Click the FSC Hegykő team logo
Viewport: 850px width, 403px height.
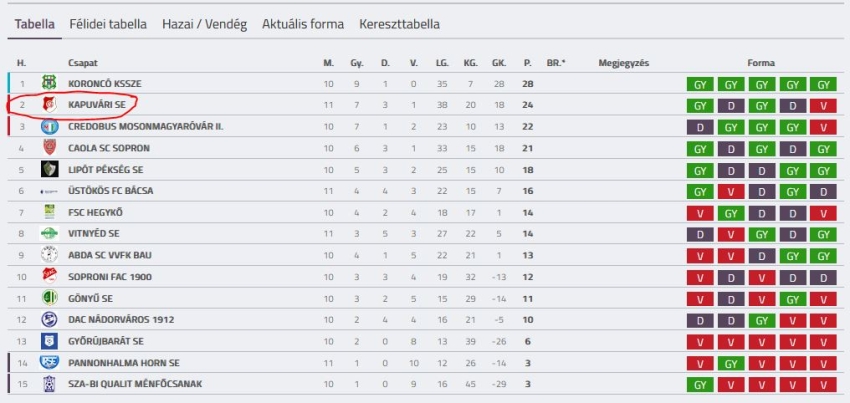(x=50, y=212)
